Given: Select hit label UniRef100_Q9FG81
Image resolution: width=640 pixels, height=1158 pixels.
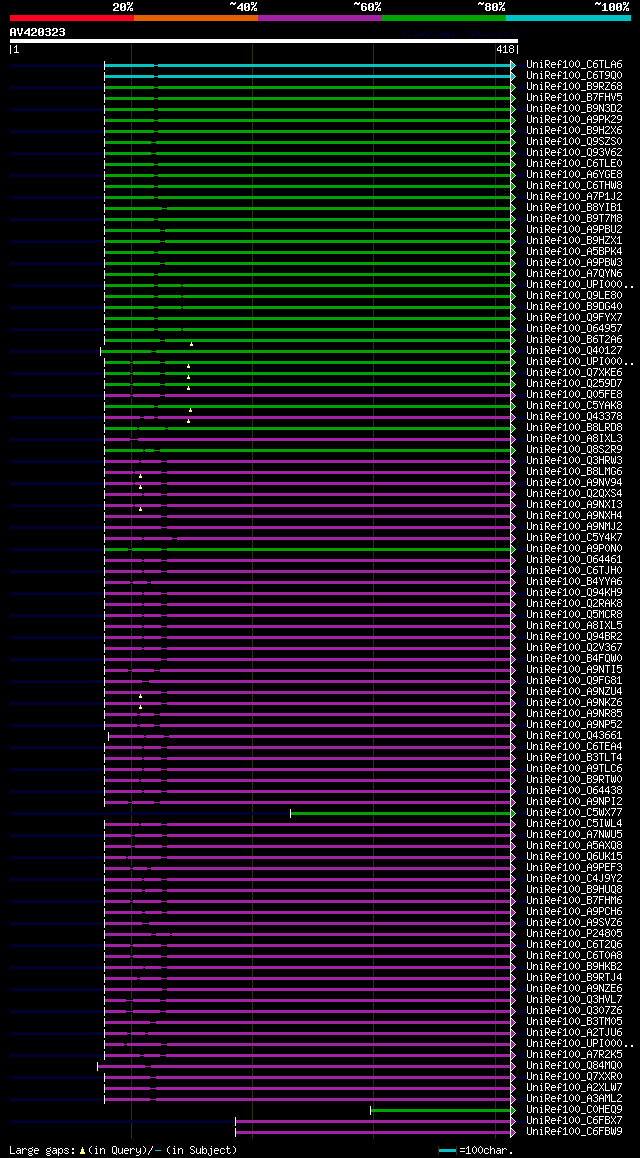Looking at the screenshot, I should 574,681.
